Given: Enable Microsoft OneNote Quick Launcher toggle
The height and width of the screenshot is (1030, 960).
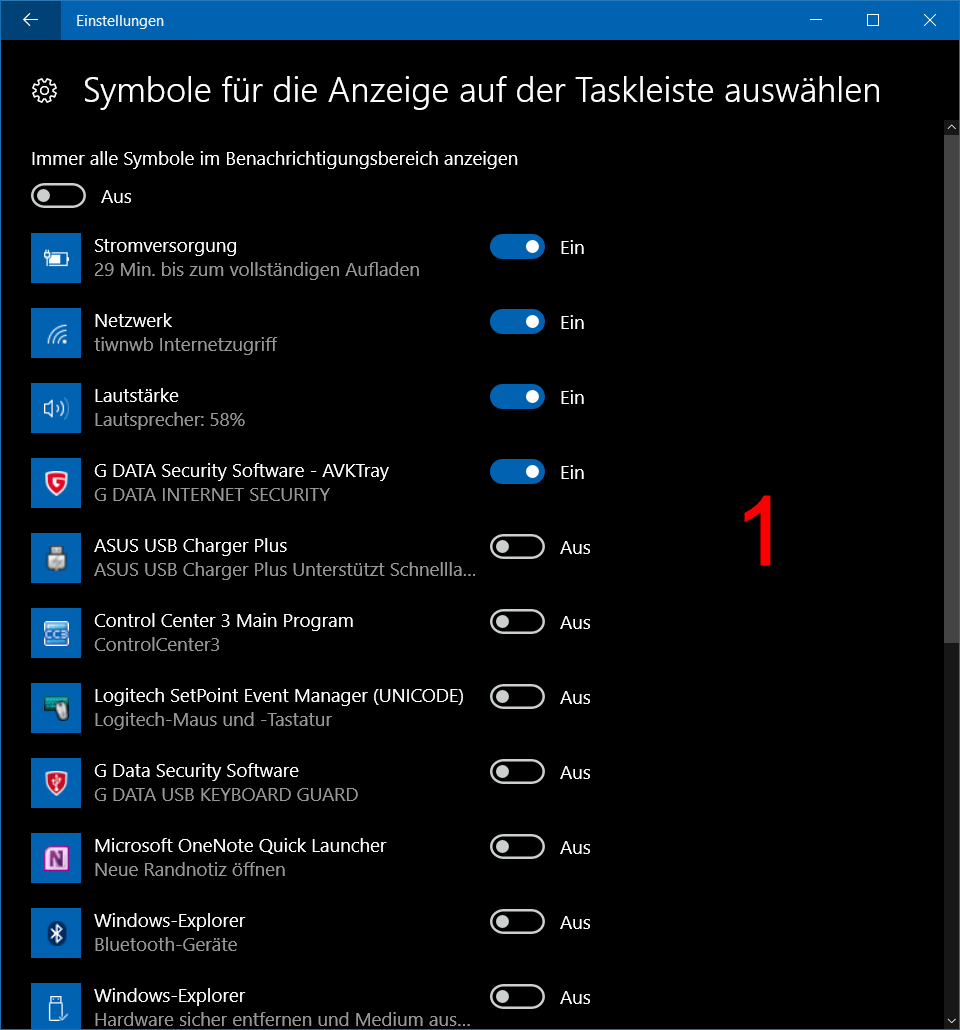Looking at the screenshot, I should (517, 847).
